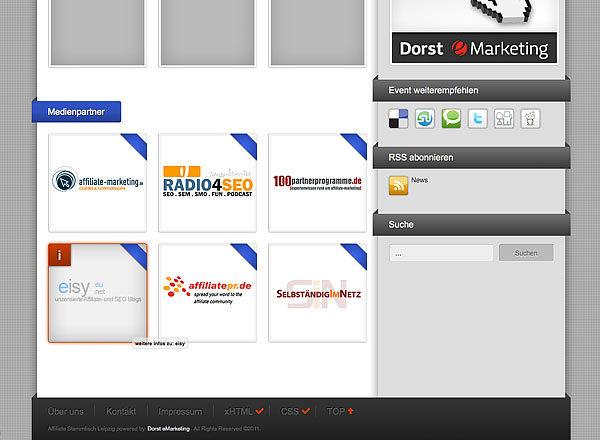600x440 pixels.
Task: Open the eisy partner card
Action: click(98, 293)
